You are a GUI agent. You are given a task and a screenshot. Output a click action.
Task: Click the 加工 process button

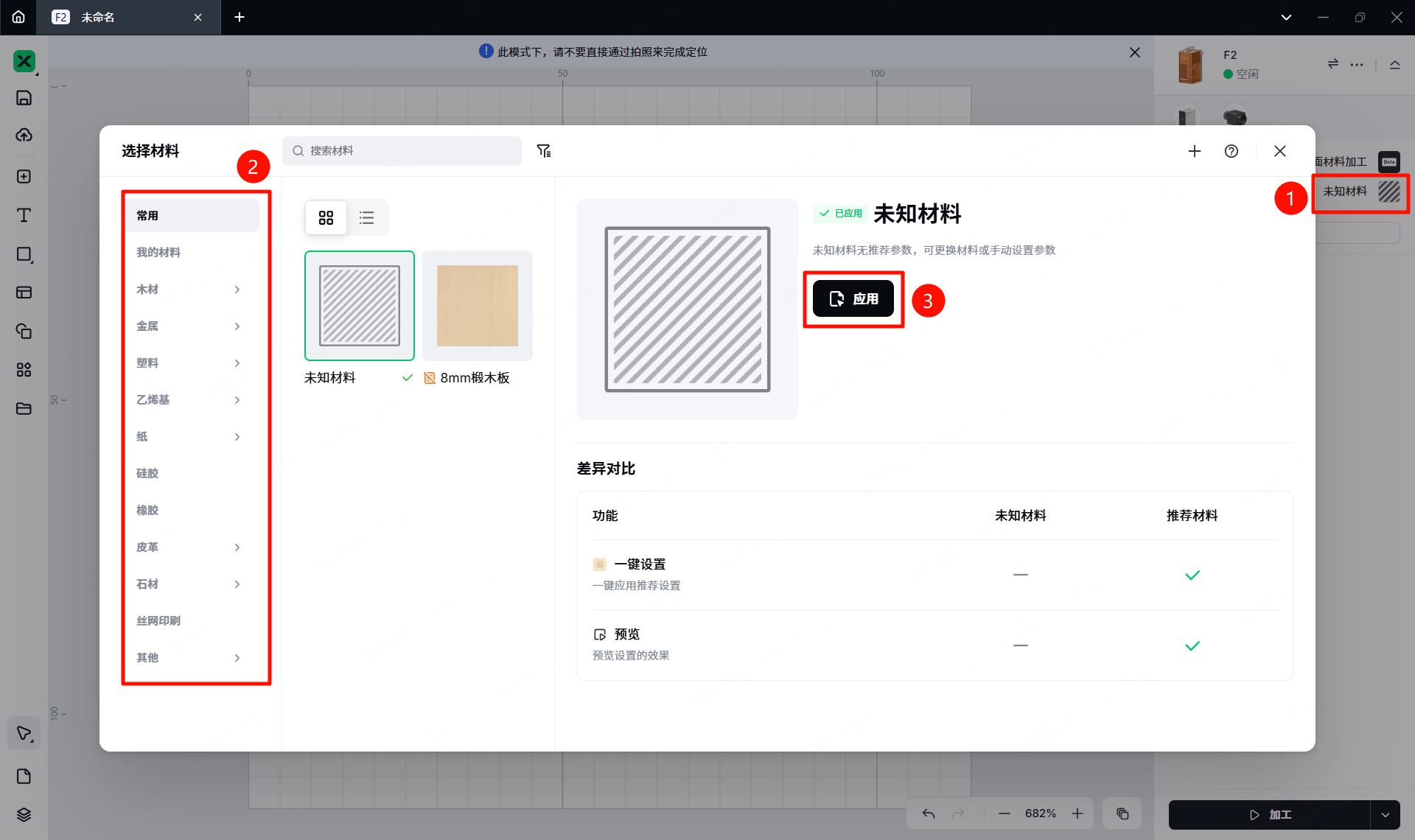coord(1270,815)
